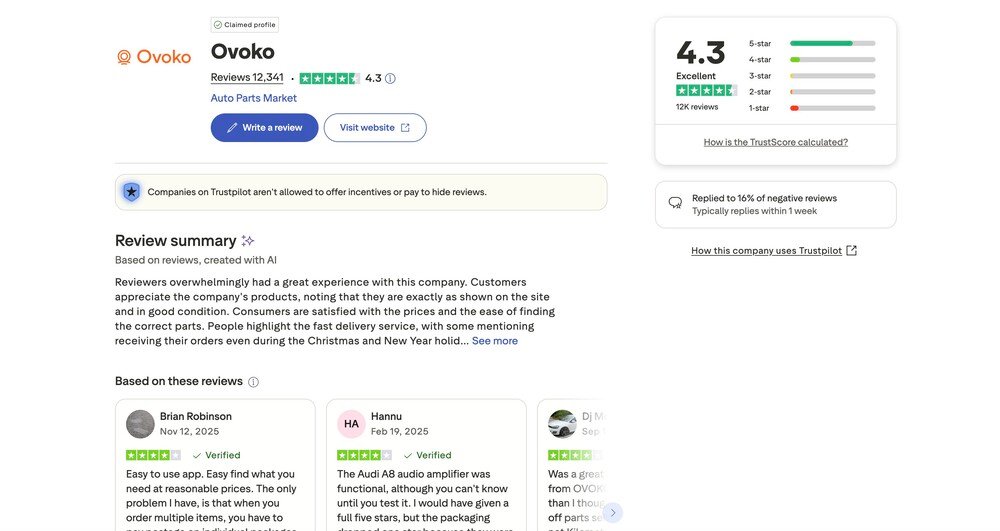Click the 12K reviews text
This screenshot has width=1000, height=531.
(697, 107)
